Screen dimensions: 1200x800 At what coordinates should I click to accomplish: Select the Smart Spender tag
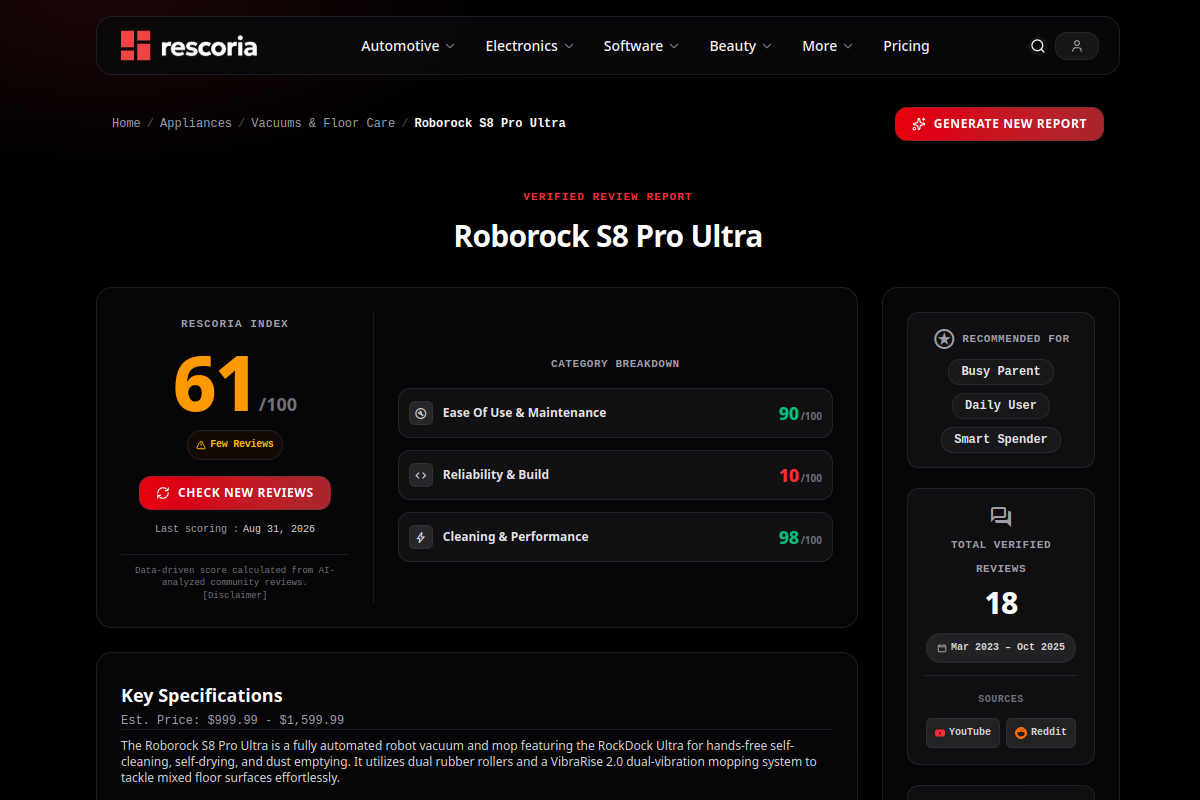pyautogui.click(x=1001, y=440)
